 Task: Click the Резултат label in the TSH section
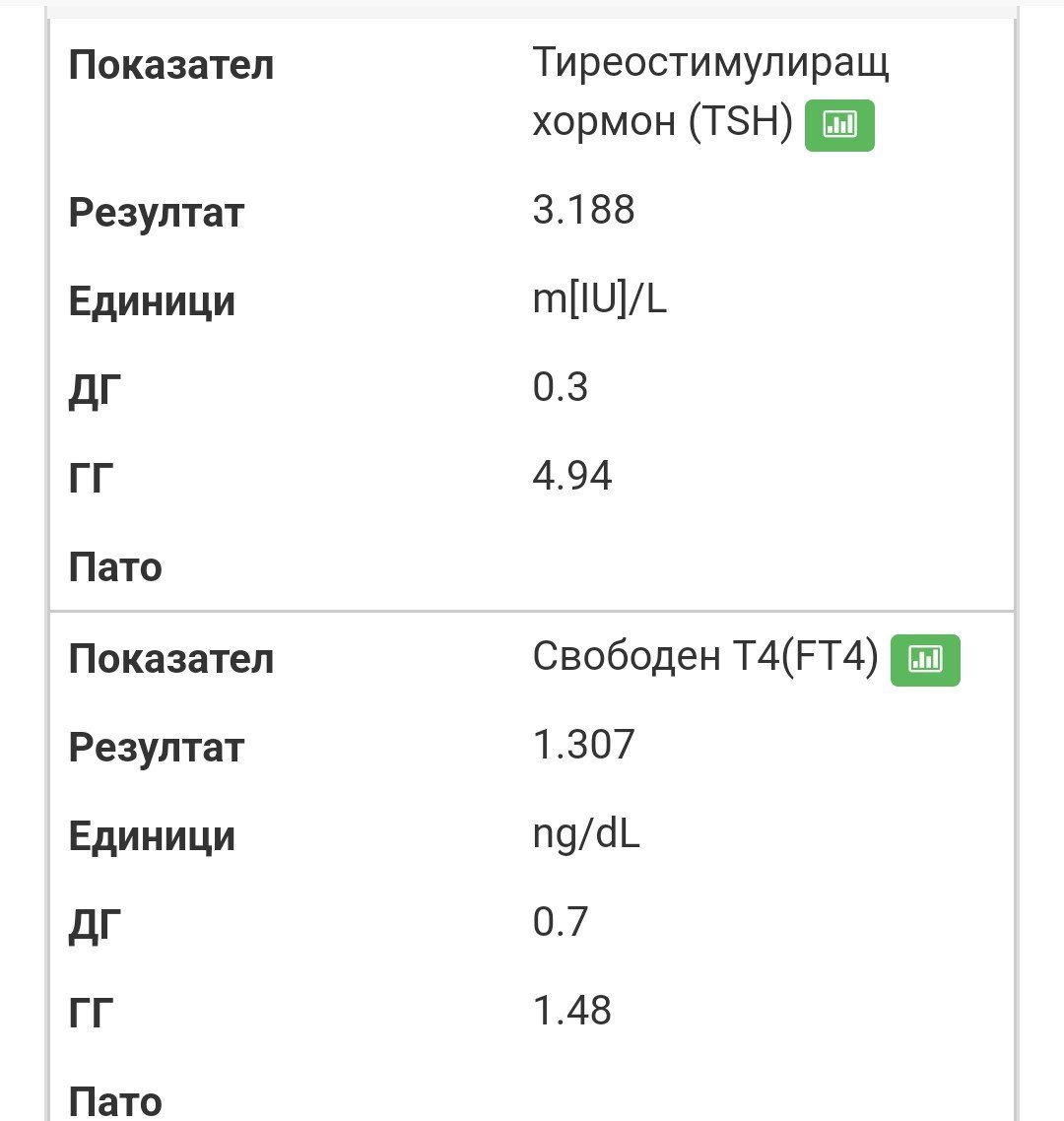156,213
